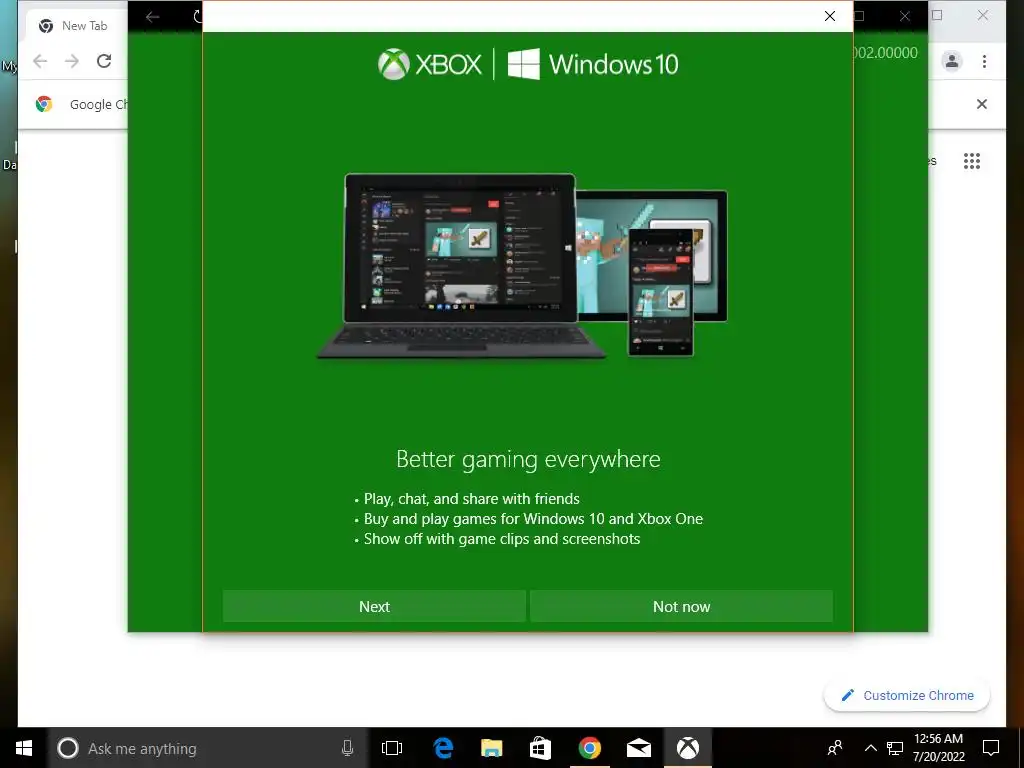Close the Xbox app window behind dialog

click(x=904, y=16)
